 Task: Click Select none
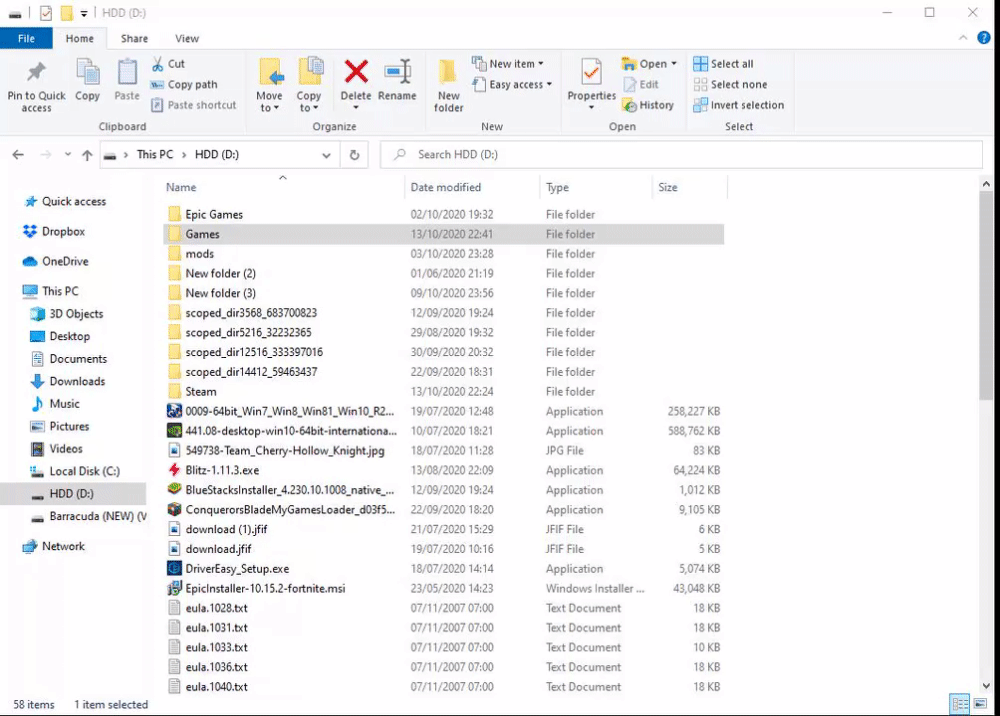pyautogui.click(x=730, y=84)
